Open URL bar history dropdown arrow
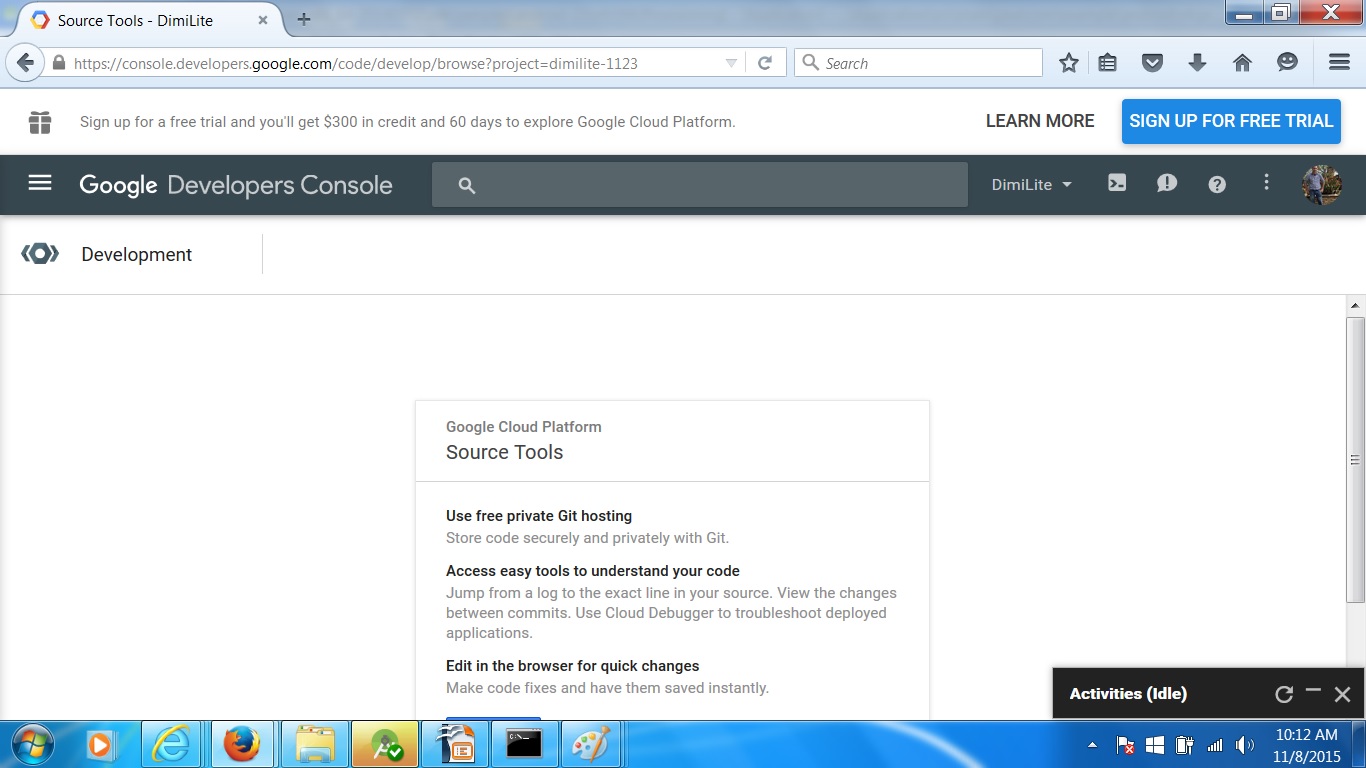1366x768 pixels. coord(731,63)
